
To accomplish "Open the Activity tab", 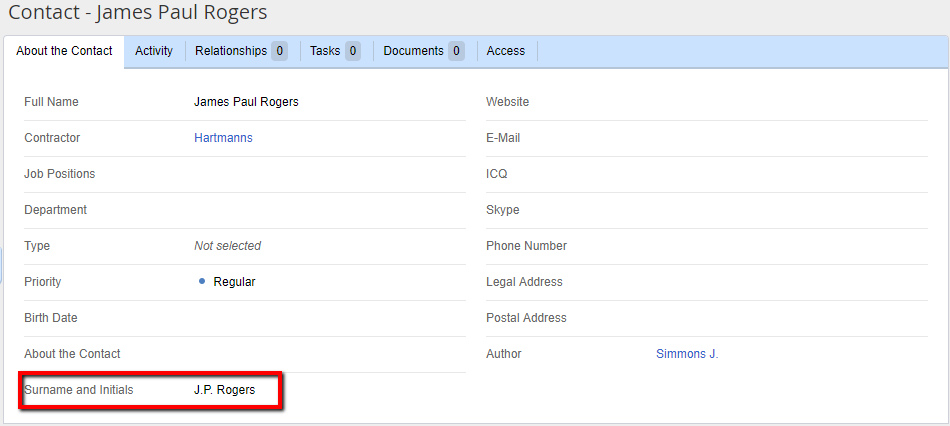I will click(154, 51).
